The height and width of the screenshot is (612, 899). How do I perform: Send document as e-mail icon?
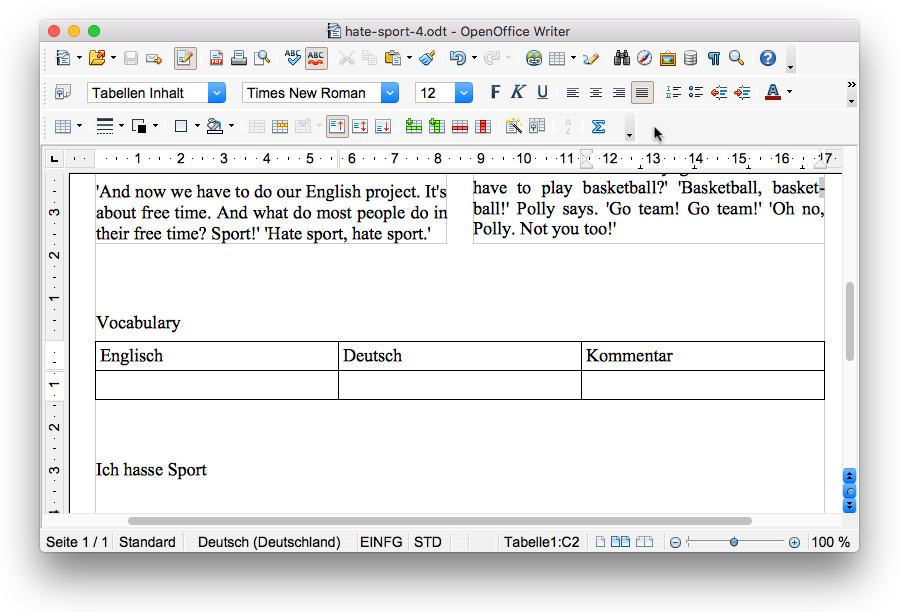(x=154, y=58)
